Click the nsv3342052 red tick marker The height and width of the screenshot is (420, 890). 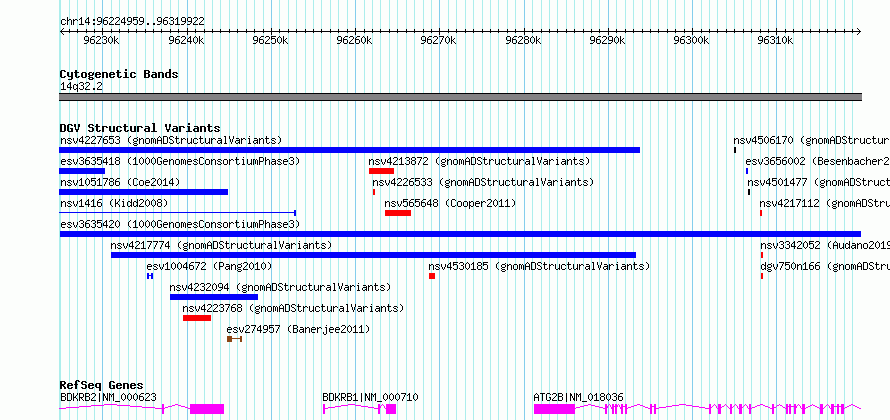coord(762,255)
